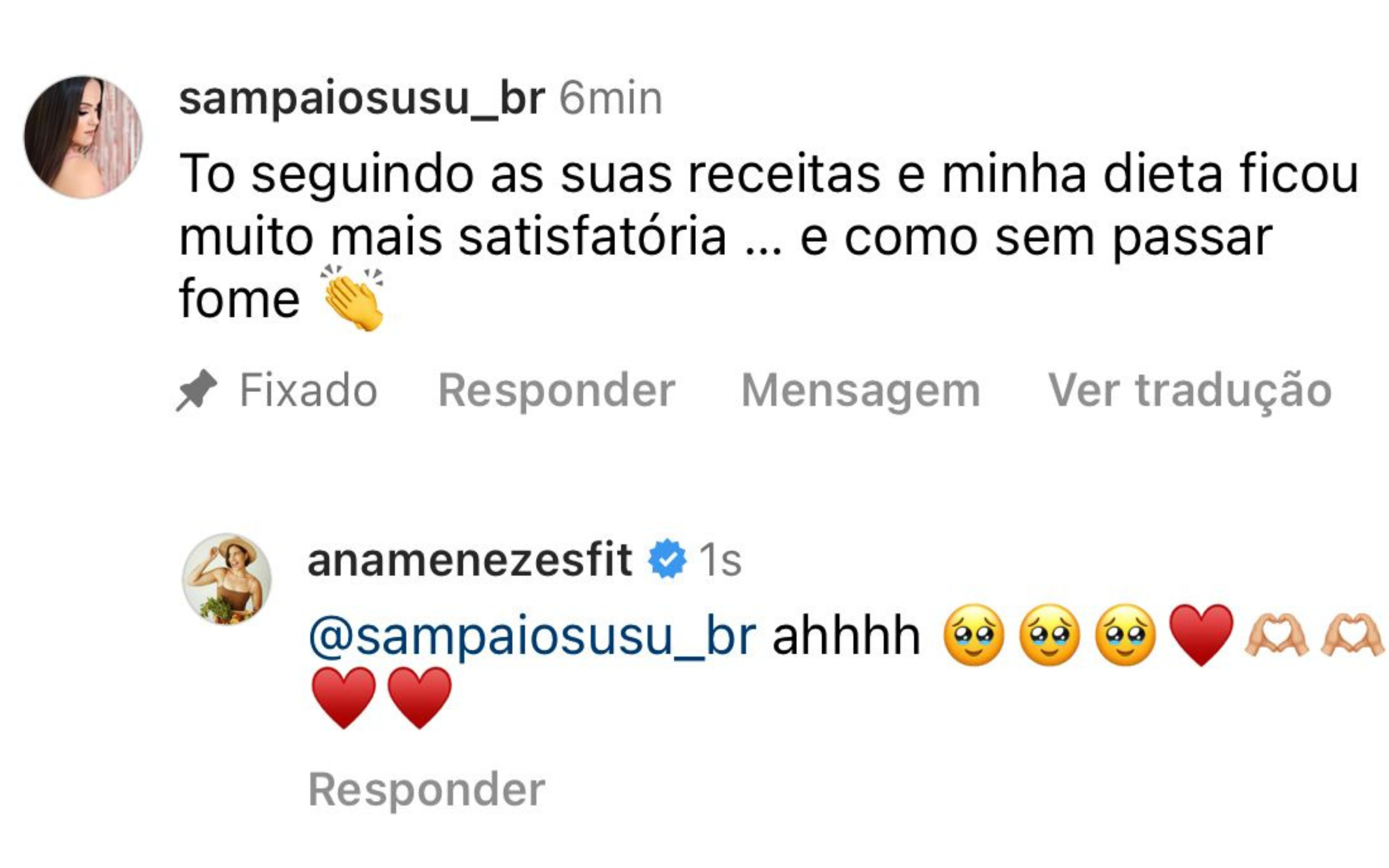Viewport: 1389px width, 868px height.
Task: Click the 6min comment timestamp
Action: tap(611, 99)
